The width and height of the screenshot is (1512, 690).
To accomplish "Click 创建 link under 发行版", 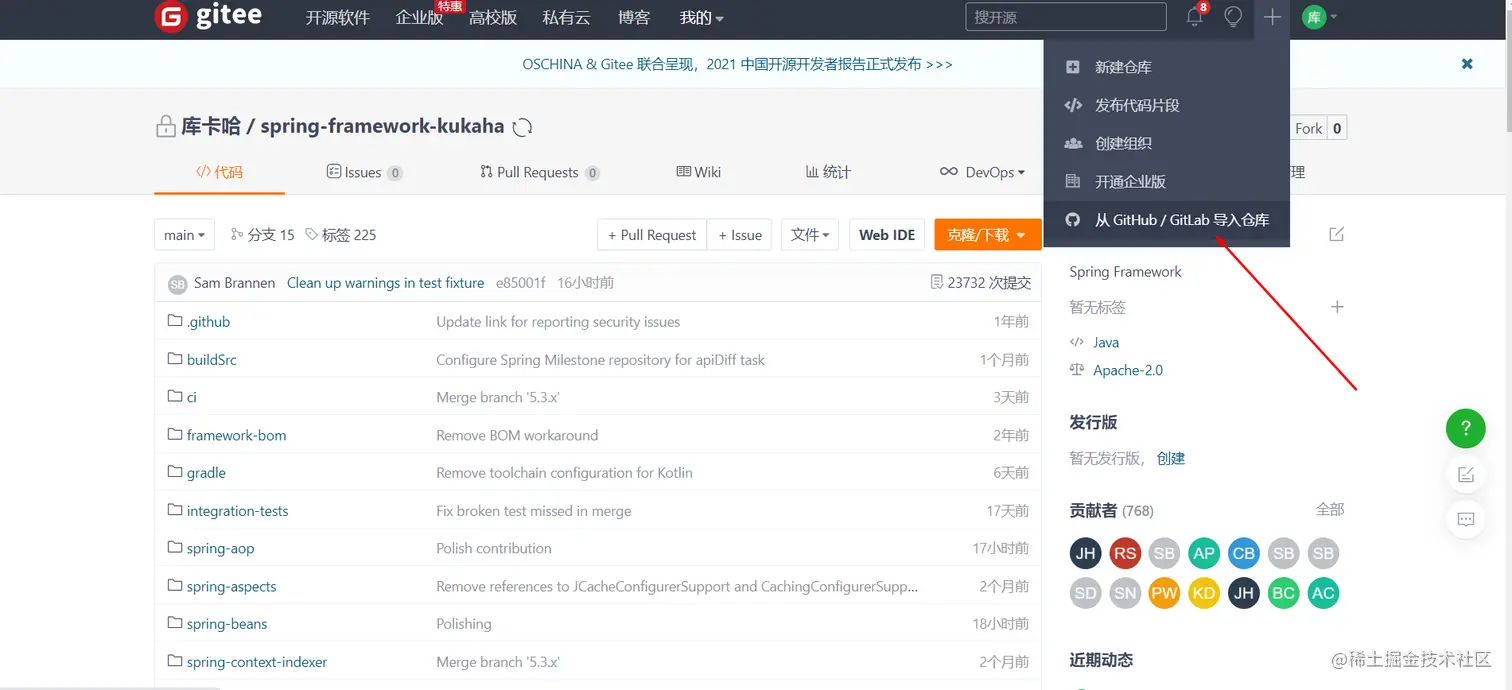I will [1171, 458].
